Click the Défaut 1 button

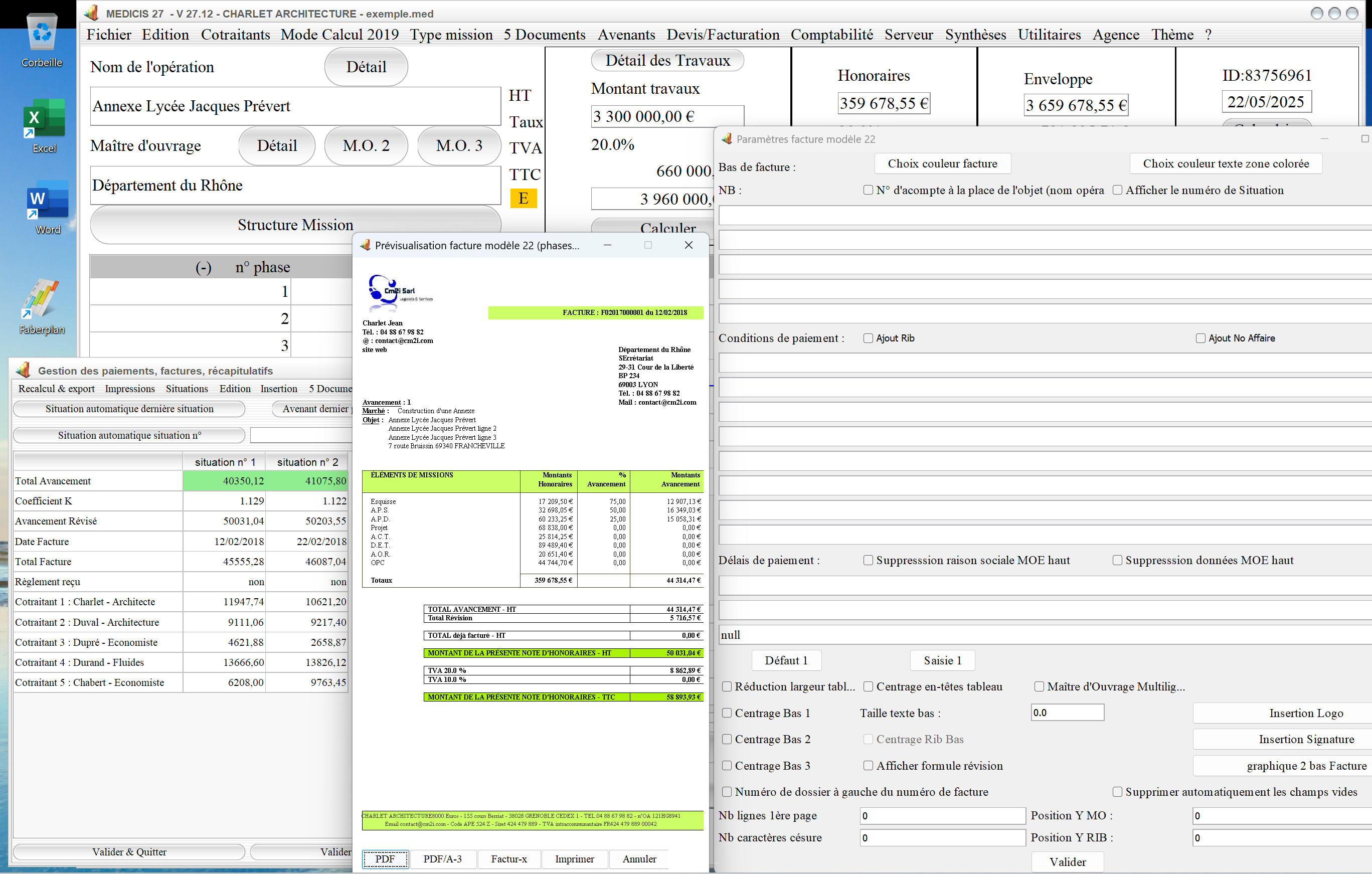(786, 661)
